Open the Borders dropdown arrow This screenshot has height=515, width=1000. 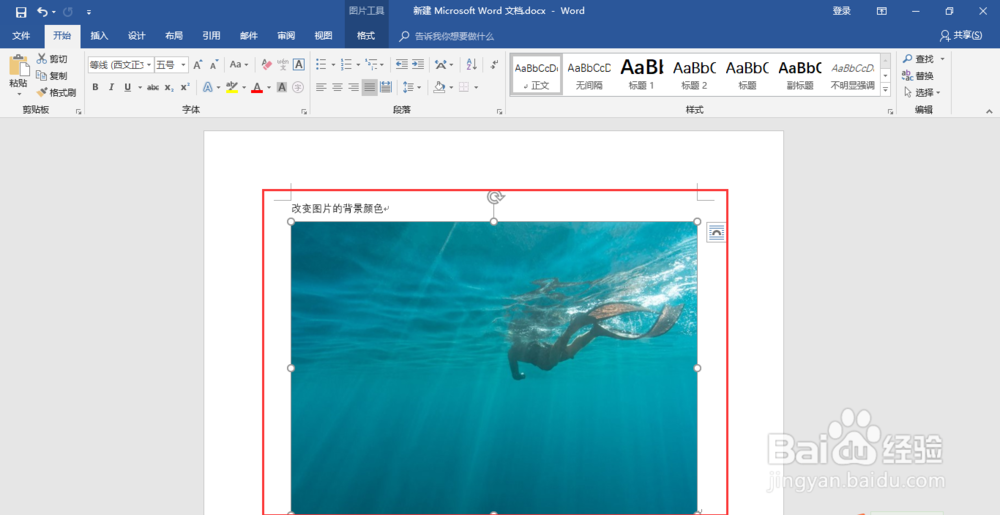tap(476, 87)
